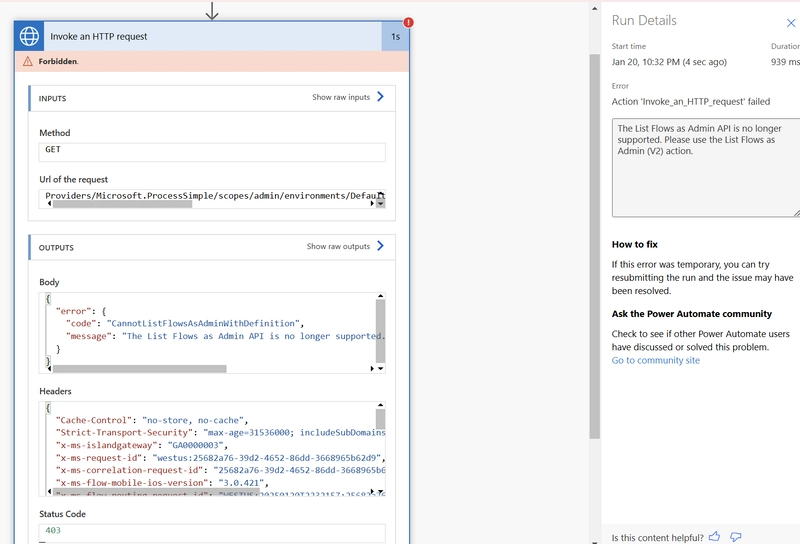Screen dimensions: 800x544
Task: Click the Forbidden warning triangle icon
Action: point(28,61)
